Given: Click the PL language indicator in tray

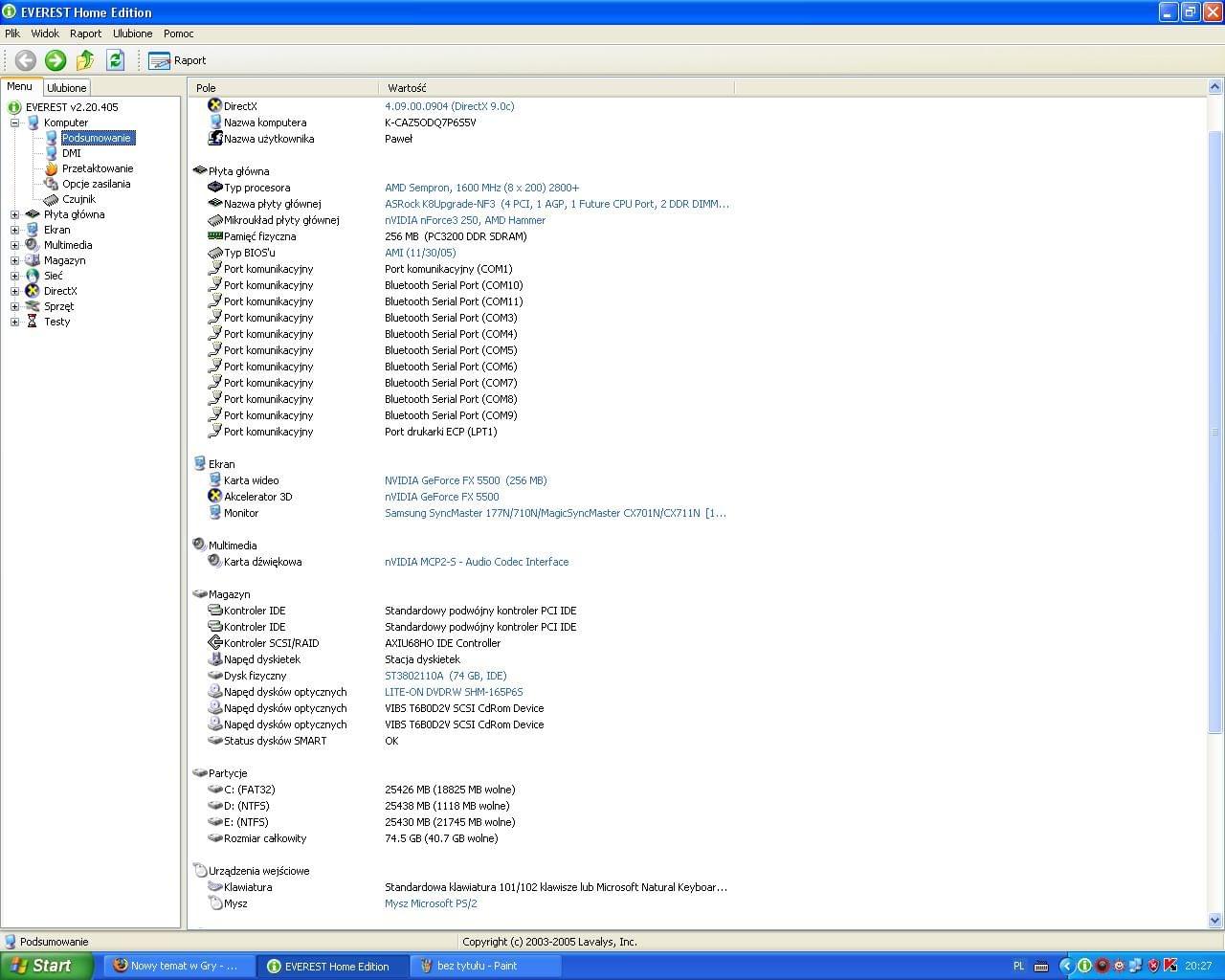Looking at the screenshot, I should (1018, 966).
